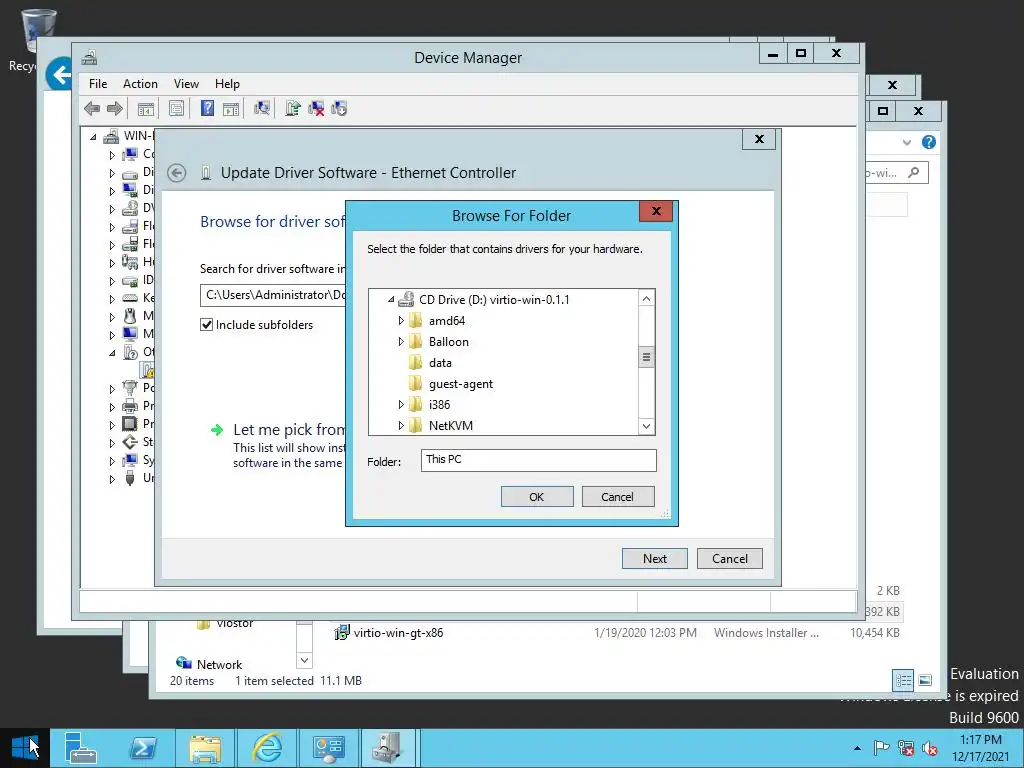Viewport: 1024px width, 768px height.
Task: Click the Update Driver Software toolbar icon
Action: 293,108
